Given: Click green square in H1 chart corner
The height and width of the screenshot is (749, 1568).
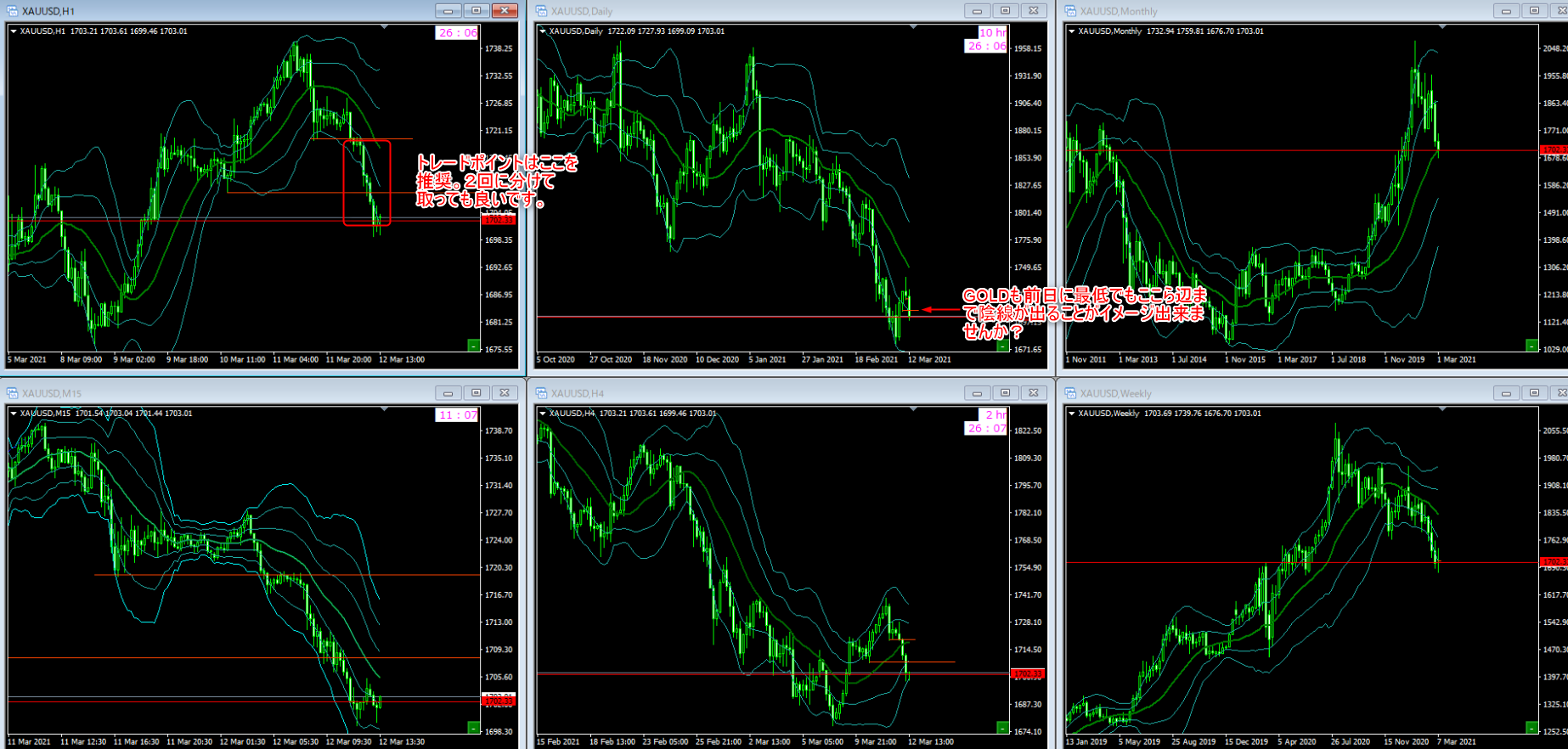Looking at the screenshot, I should pos(473,345).
